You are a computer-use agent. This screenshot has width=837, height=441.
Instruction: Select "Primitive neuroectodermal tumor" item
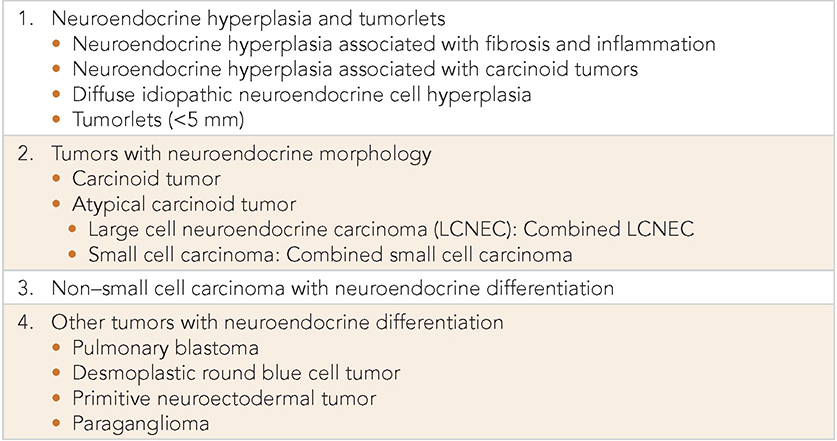tap(224, 400)
